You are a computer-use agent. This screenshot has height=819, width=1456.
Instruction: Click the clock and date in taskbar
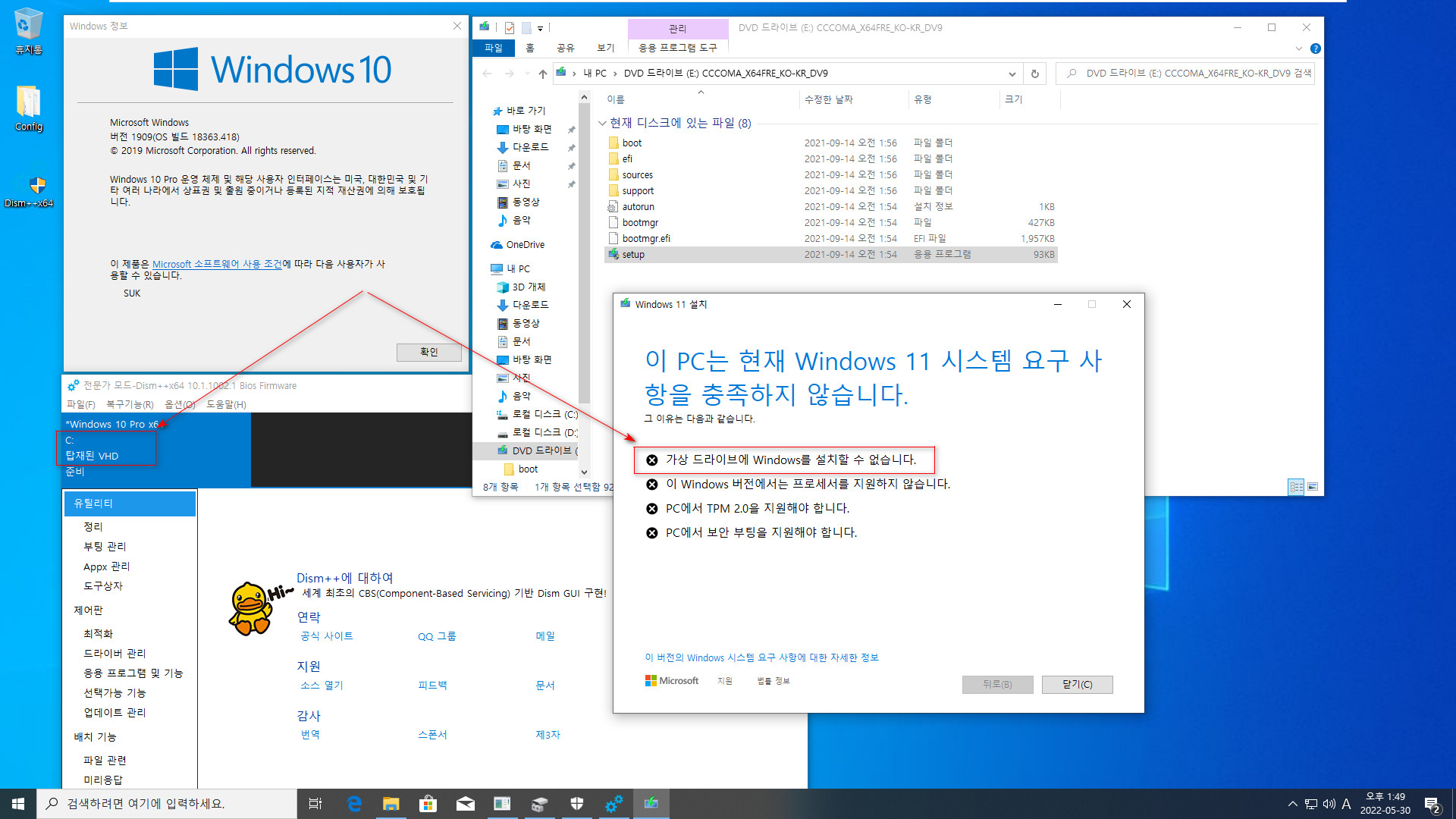(1385, 804)
